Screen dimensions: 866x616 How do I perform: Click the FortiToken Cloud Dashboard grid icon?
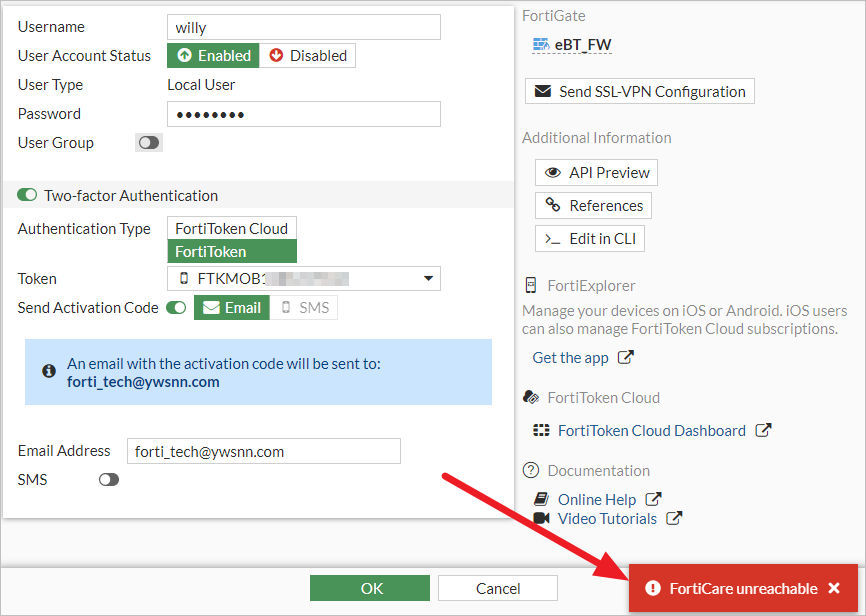point(541,430)
